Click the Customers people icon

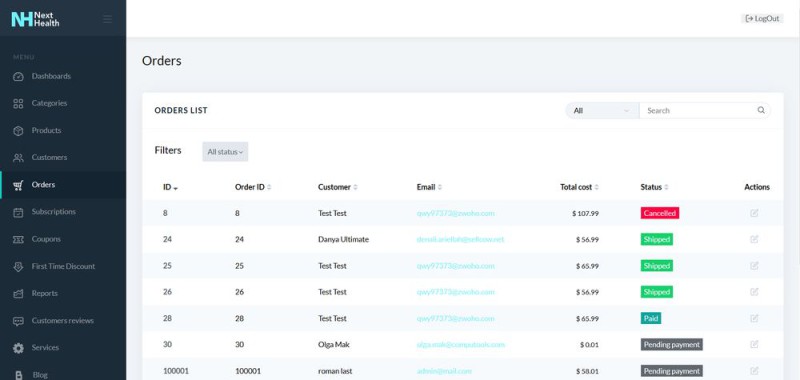pyautogui.click(x=18, y=158)
